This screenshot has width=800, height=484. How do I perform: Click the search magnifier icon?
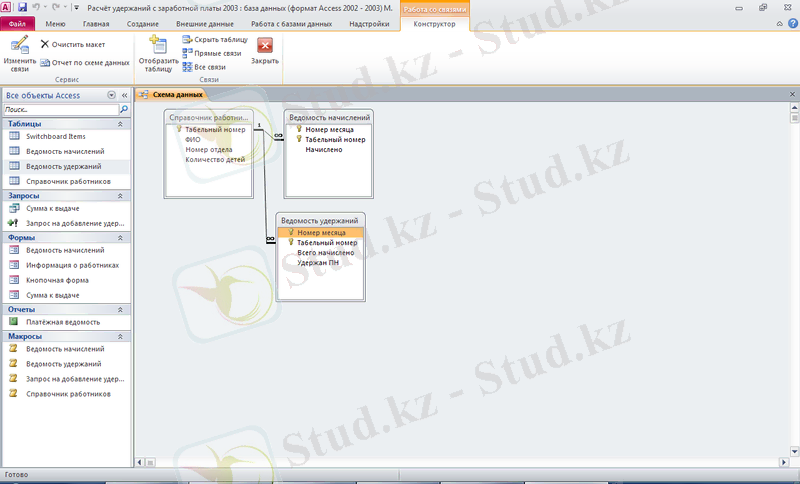123,109
